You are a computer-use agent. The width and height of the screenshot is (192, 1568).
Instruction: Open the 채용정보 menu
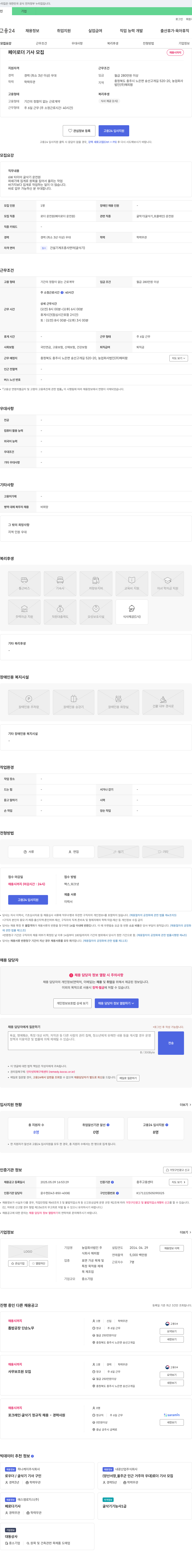tap(32, 30)
